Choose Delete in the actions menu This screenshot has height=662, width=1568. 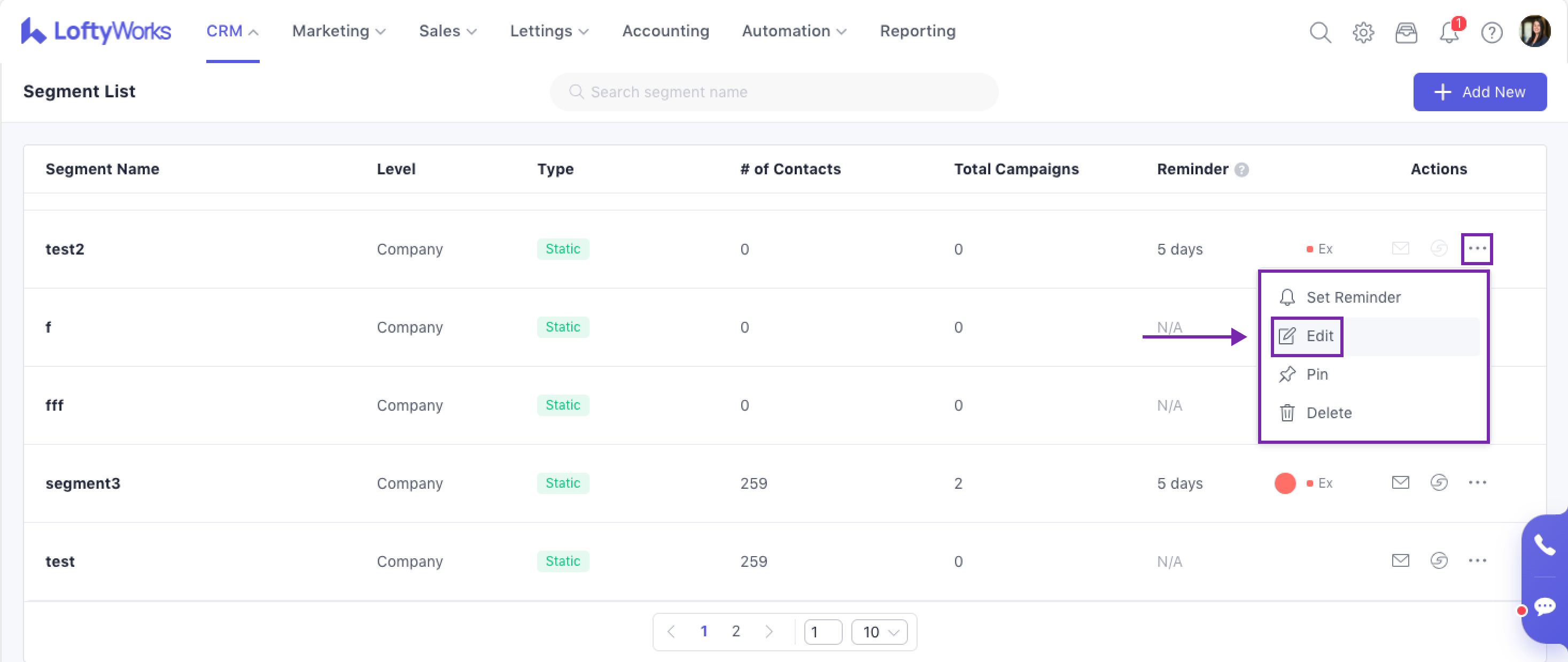(1328, 413)
